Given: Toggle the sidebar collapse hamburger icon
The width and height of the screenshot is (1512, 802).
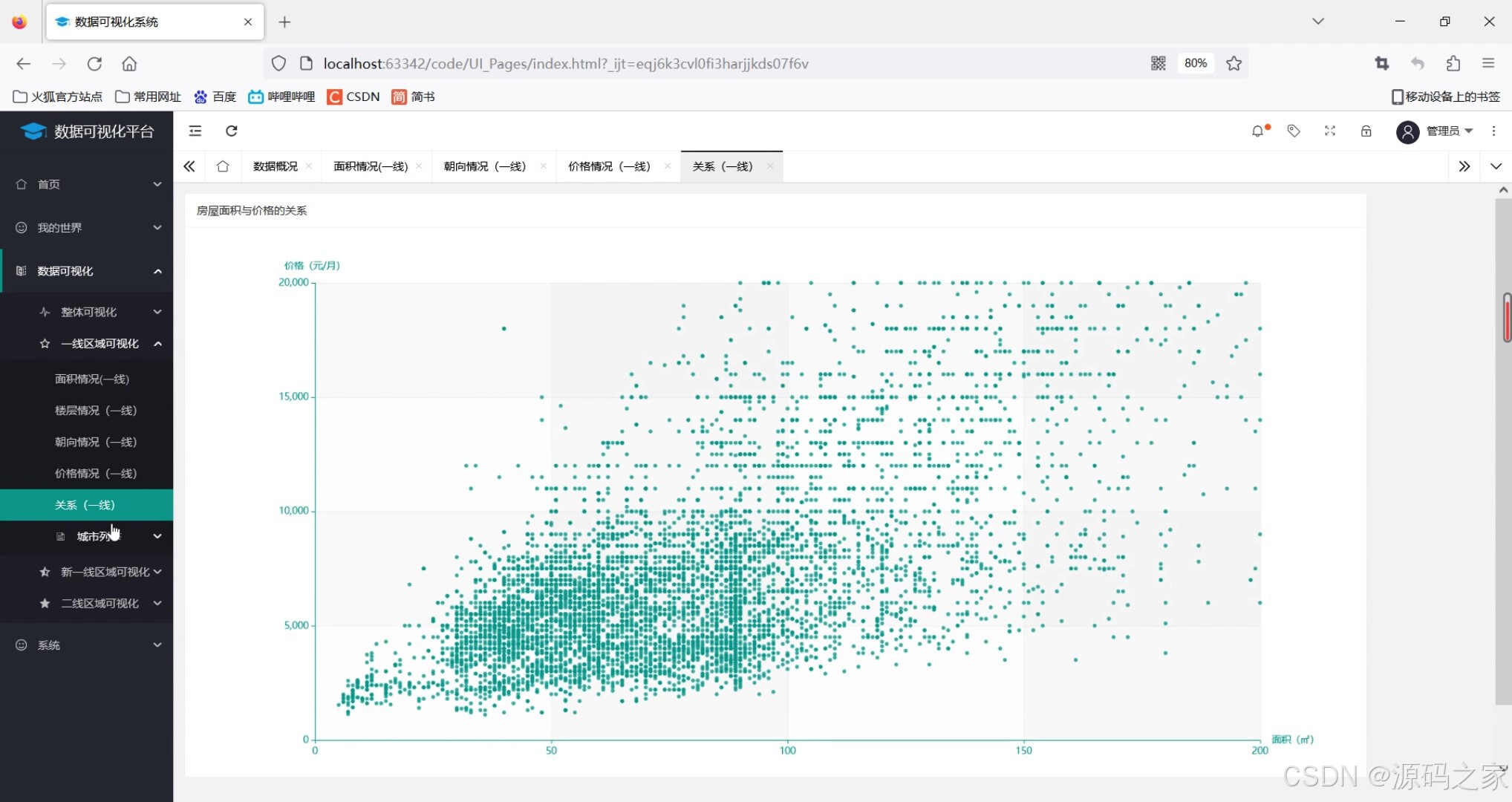Looking at the screenshot, I should click(x=195, y=131).
